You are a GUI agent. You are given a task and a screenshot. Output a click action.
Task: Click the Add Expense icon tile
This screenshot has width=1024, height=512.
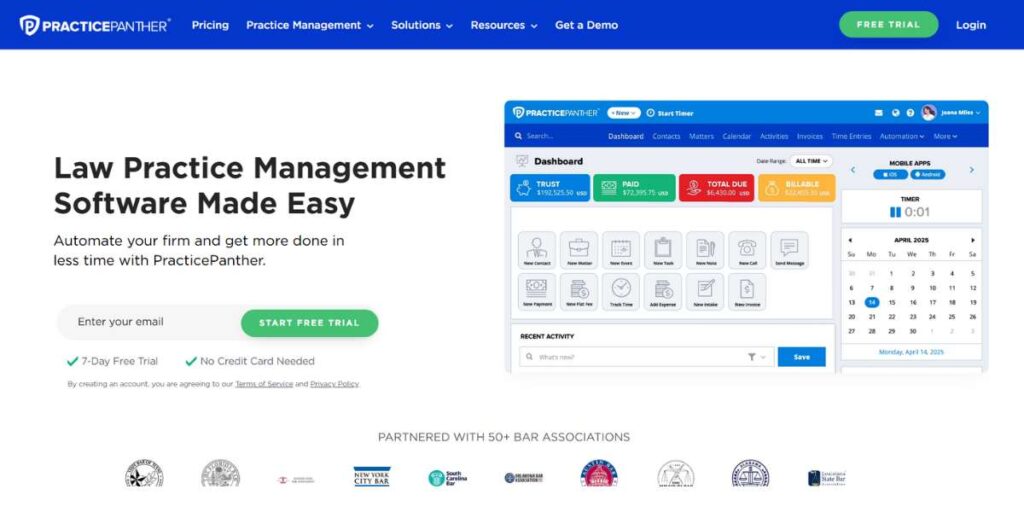[663, 292]
